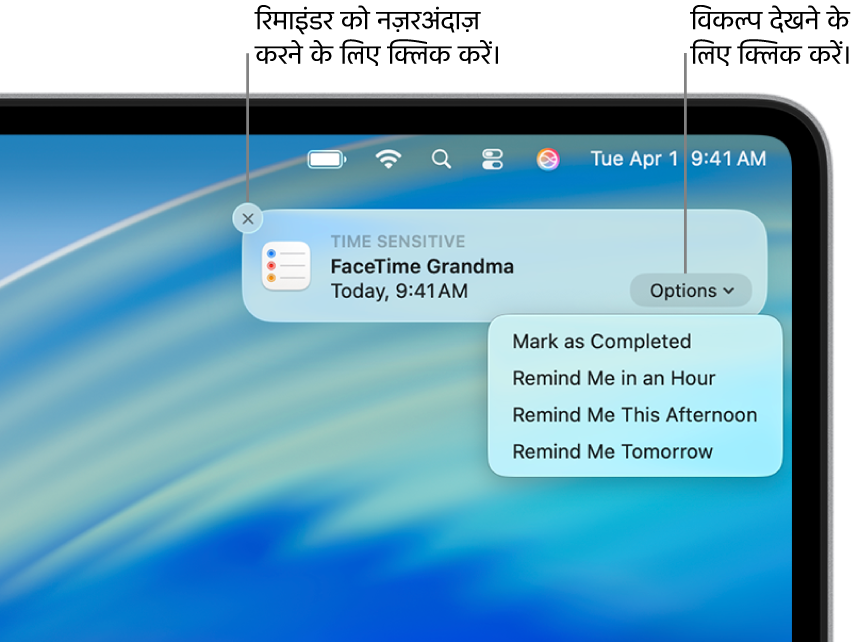
Task: Open the Options dropdown on notification
Action: (691, 290)
